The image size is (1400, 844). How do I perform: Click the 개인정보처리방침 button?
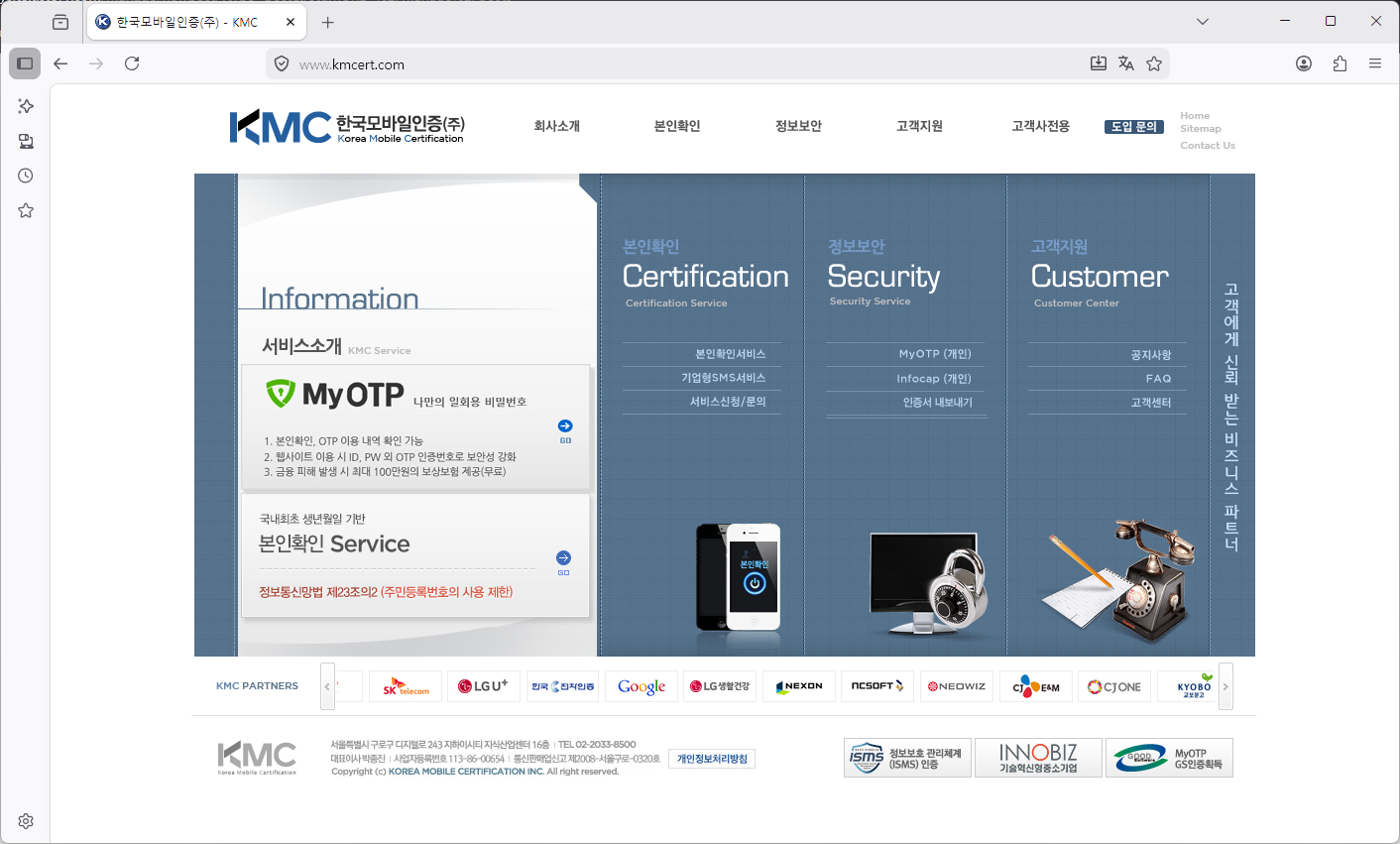click(712, 759)
